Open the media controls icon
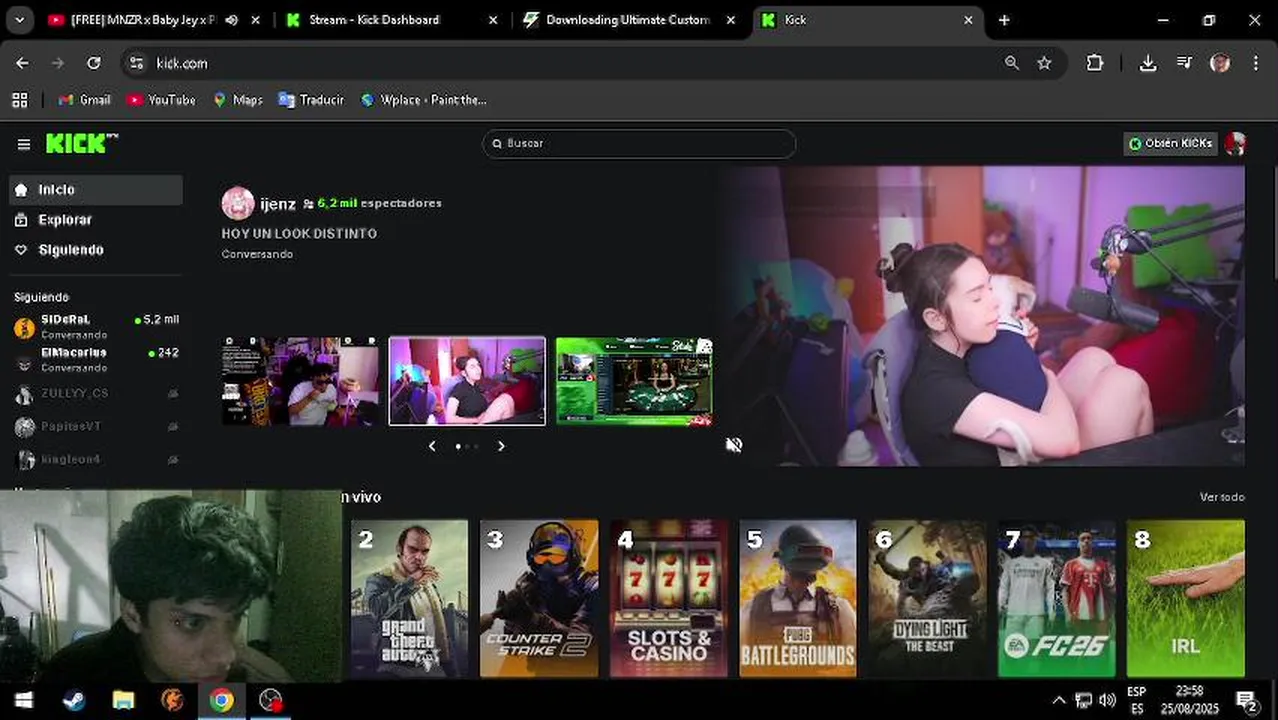The image size is (1278, 720). (1184, 63)
